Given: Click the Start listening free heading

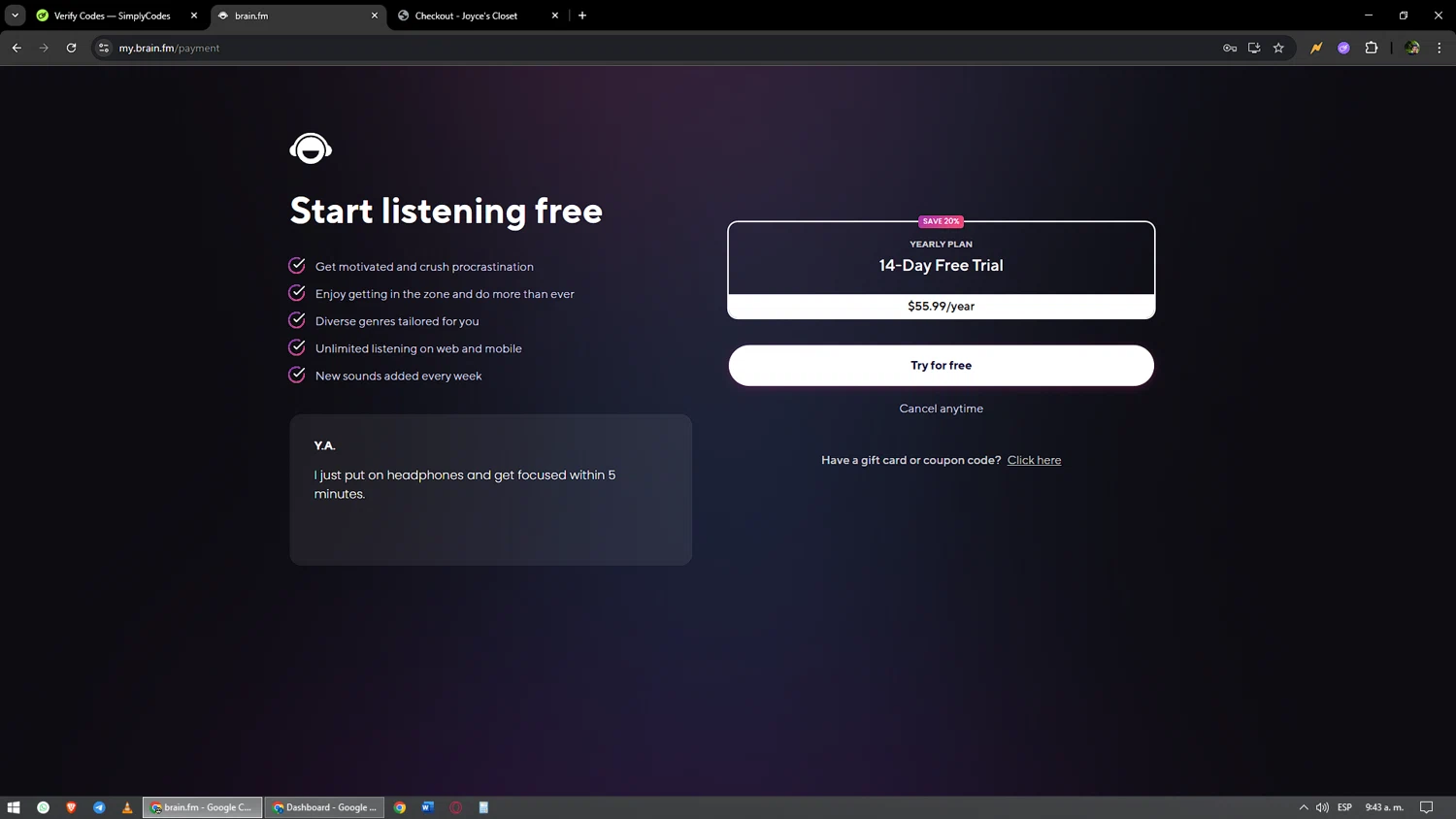Looking at the screenshot, I should (447, 211).
